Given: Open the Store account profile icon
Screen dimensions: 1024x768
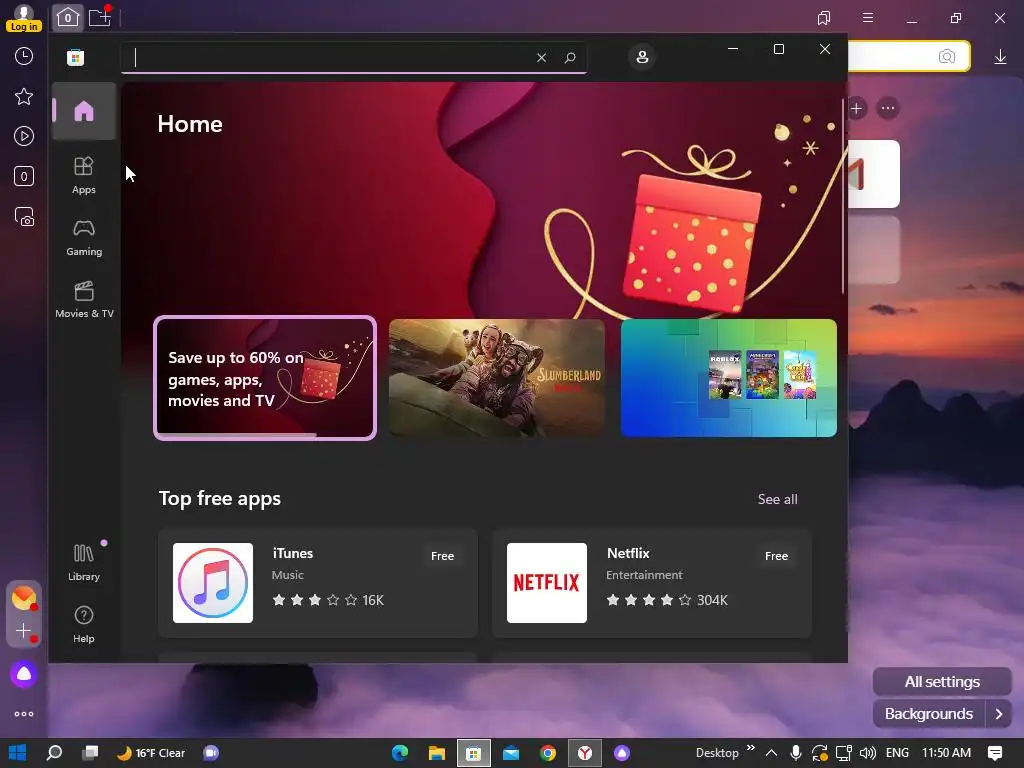Looking at the screenshot, I should click(x=642, y=57).
